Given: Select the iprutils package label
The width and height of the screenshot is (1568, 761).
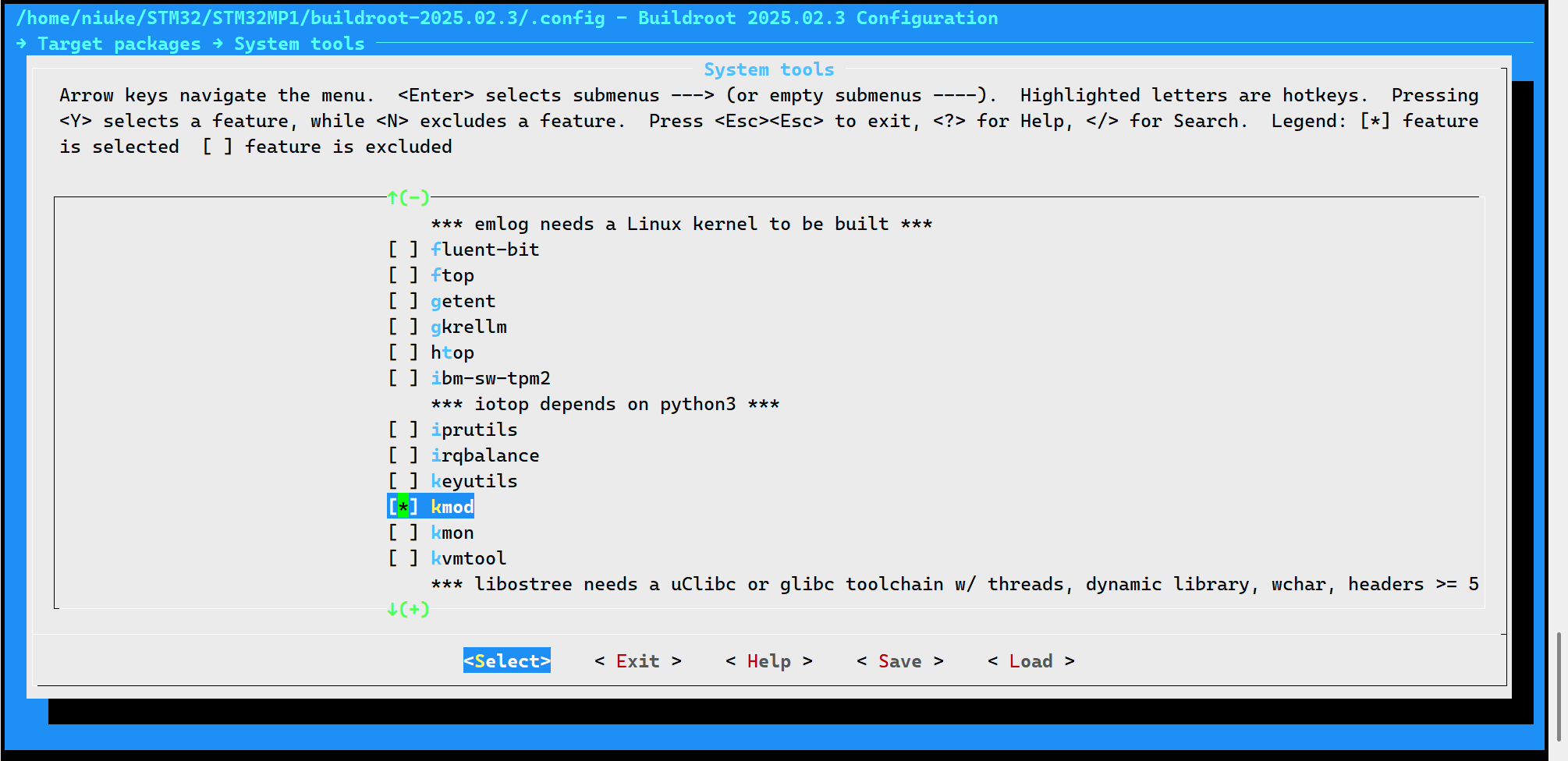Looking at the screenshot, I should pos(474,430).
